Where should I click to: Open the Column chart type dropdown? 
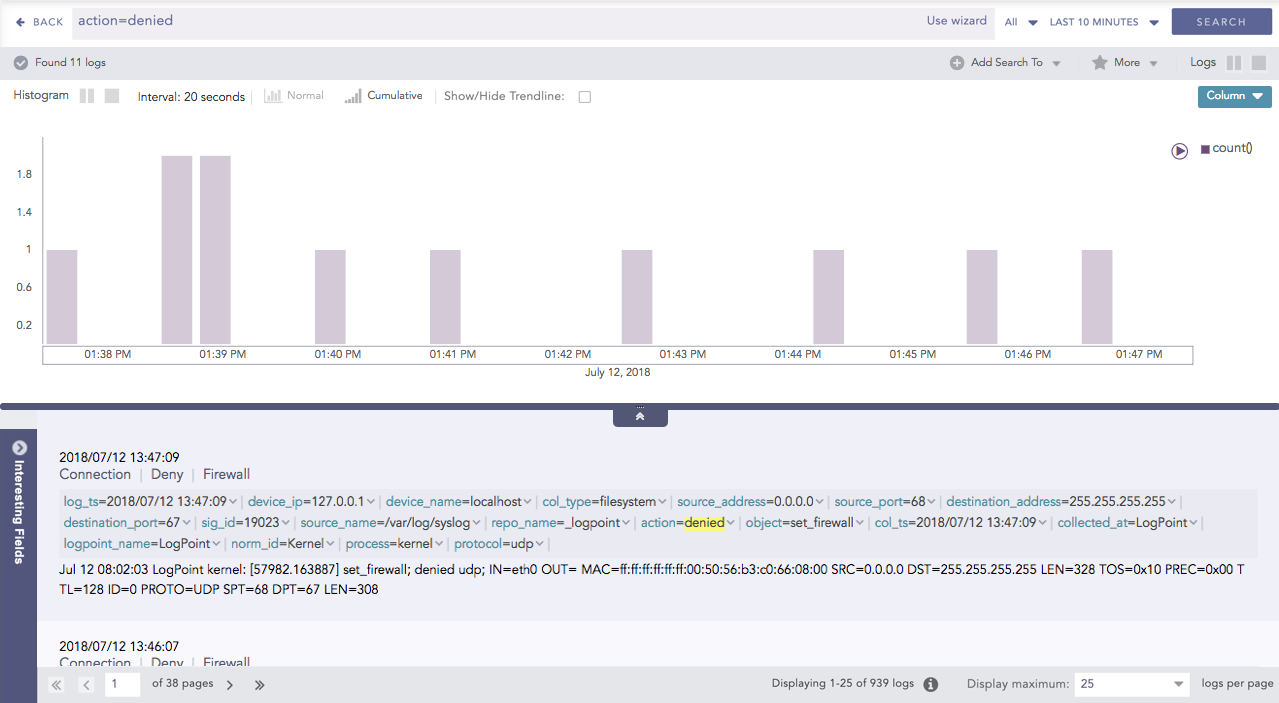(x=1234, y=96)
